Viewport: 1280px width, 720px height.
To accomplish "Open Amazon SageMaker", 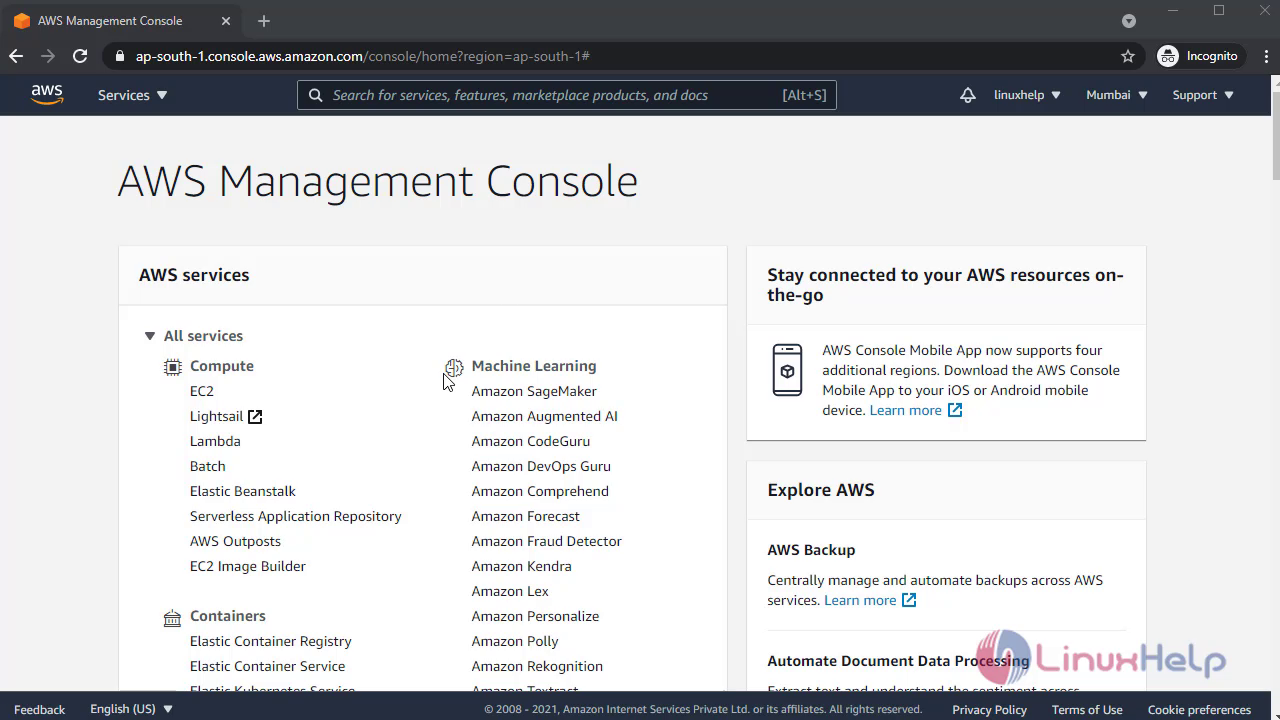I will click(534, 391).
